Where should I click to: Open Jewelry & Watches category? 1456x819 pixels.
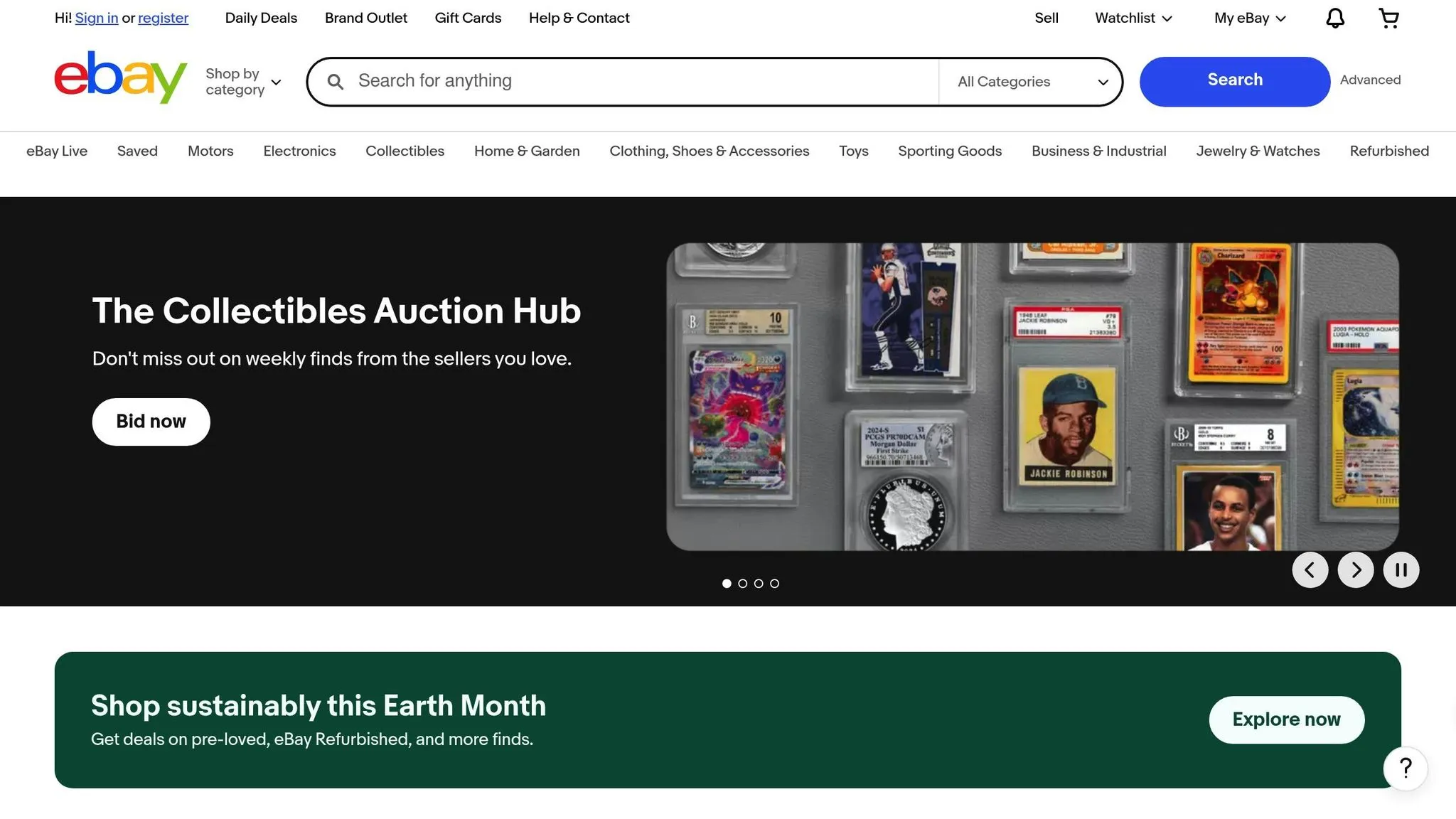pos(1258,151)
